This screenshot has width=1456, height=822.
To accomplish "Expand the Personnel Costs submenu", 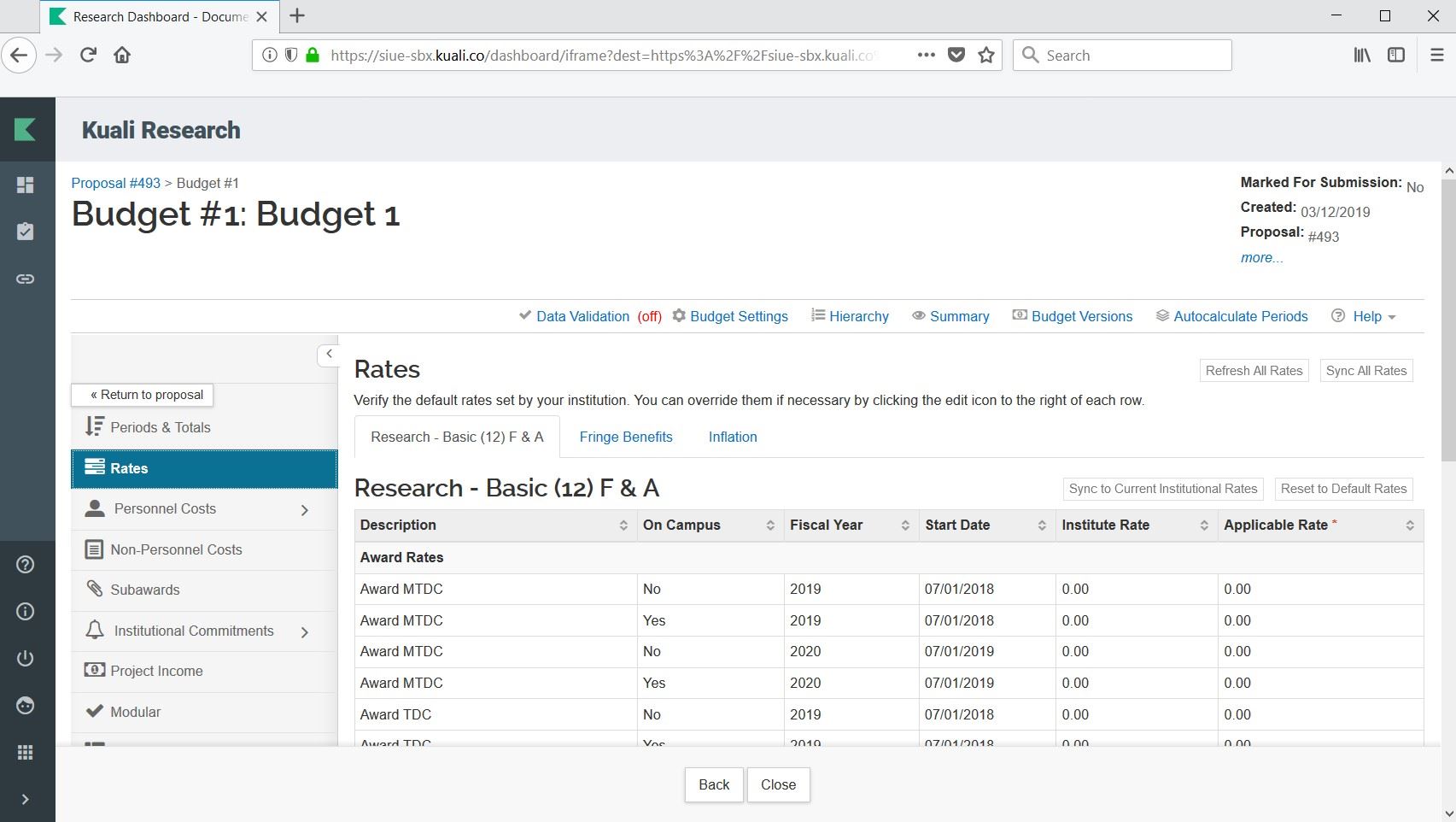I will [x=305, y=510].
